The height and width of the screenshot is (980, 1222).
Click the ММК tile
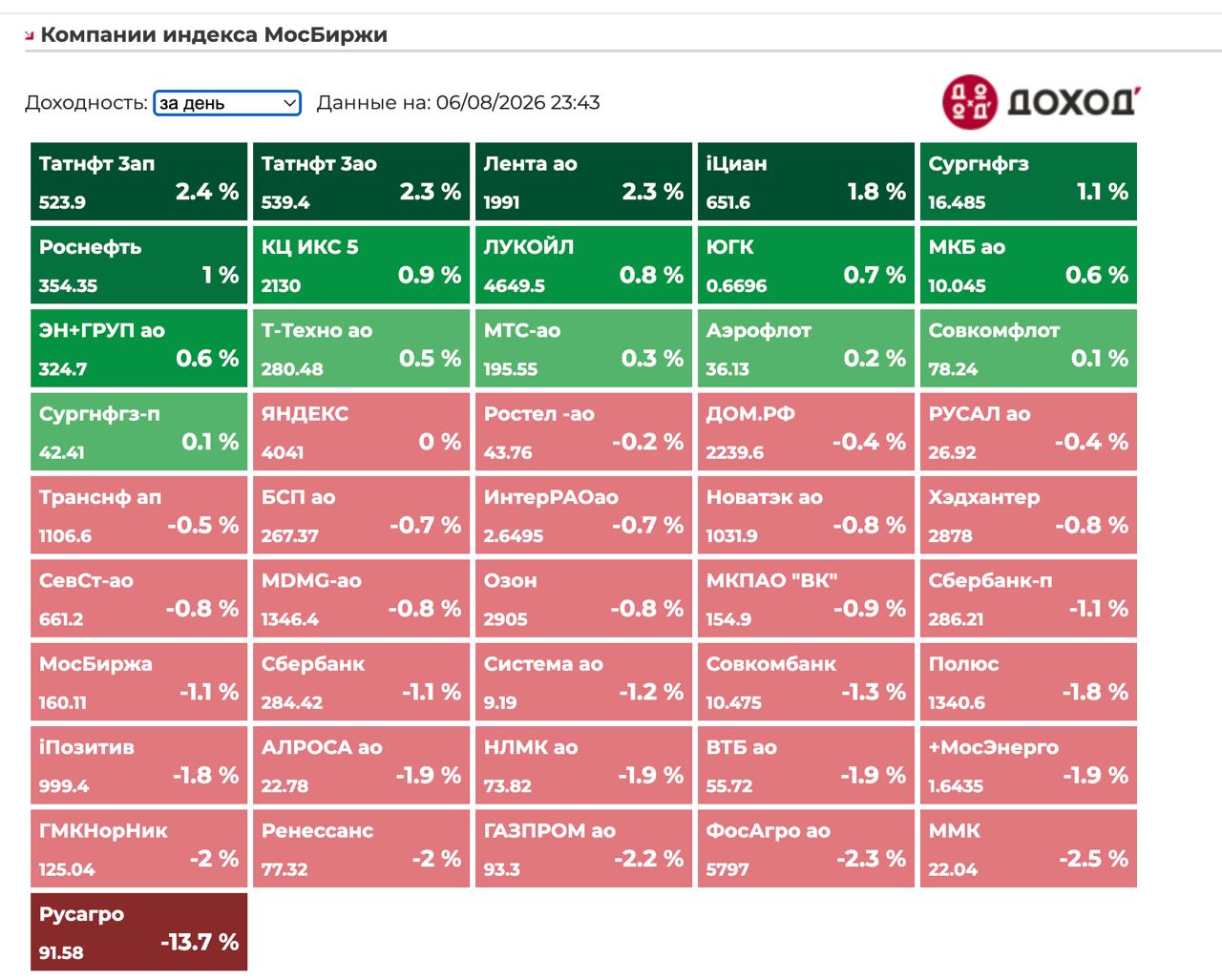click(1028, 849)
